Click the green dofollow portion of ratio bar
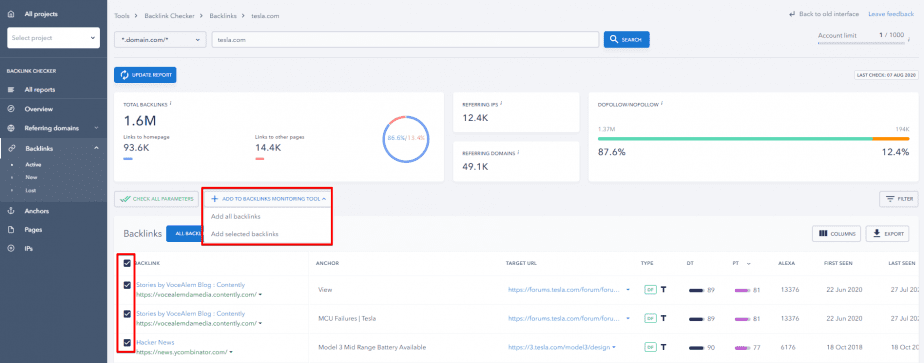The image size is (924, 363). coord(735,138)
